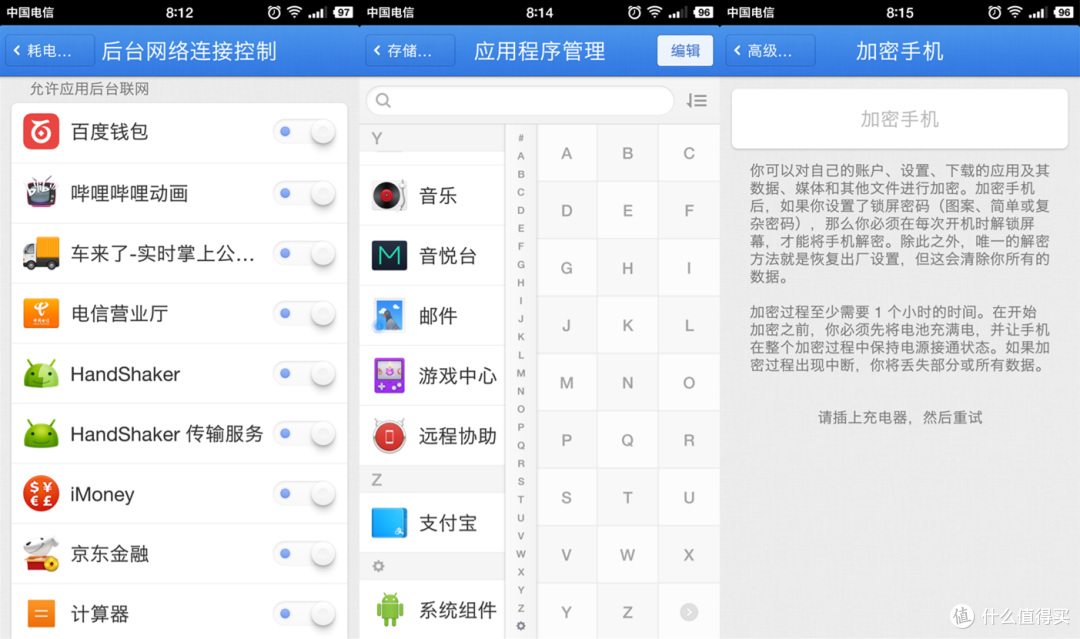
Task: Click the arrow button after Z in grid
Action: (x=689, y=612)
